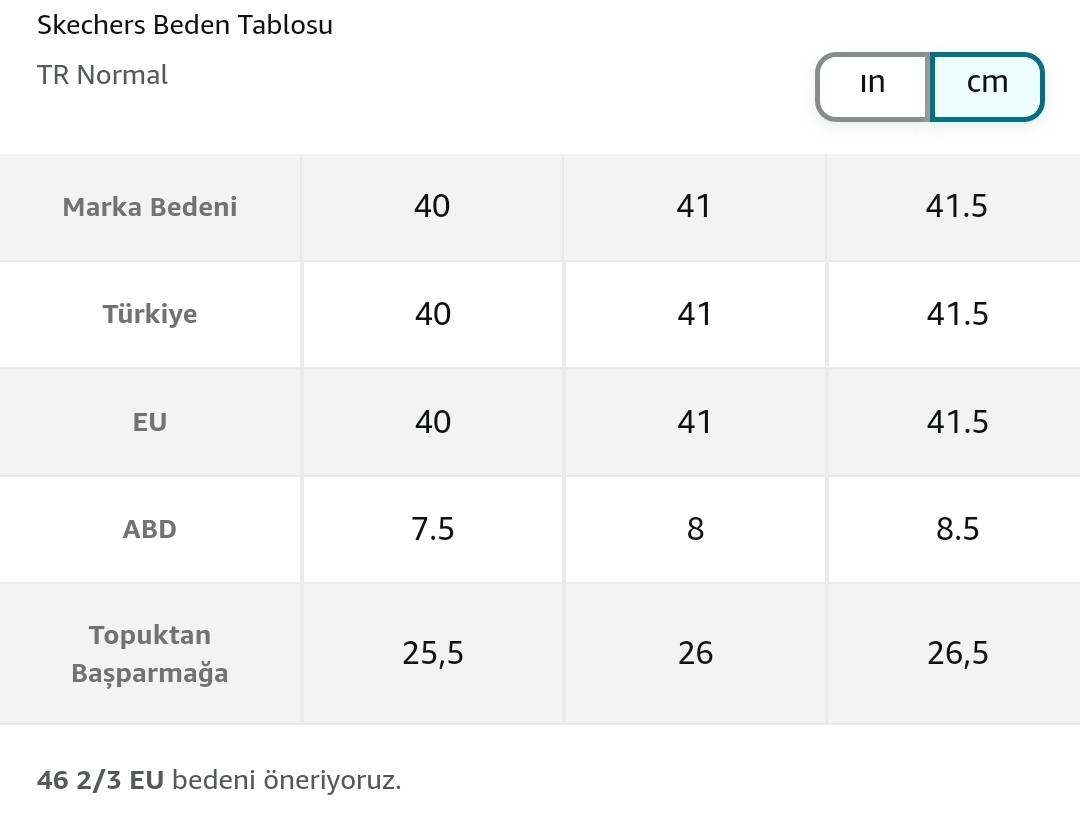Click Marka Bedeni size 40 cell
The width and height of the screenshot is (1080, 815).
[433, 207]
